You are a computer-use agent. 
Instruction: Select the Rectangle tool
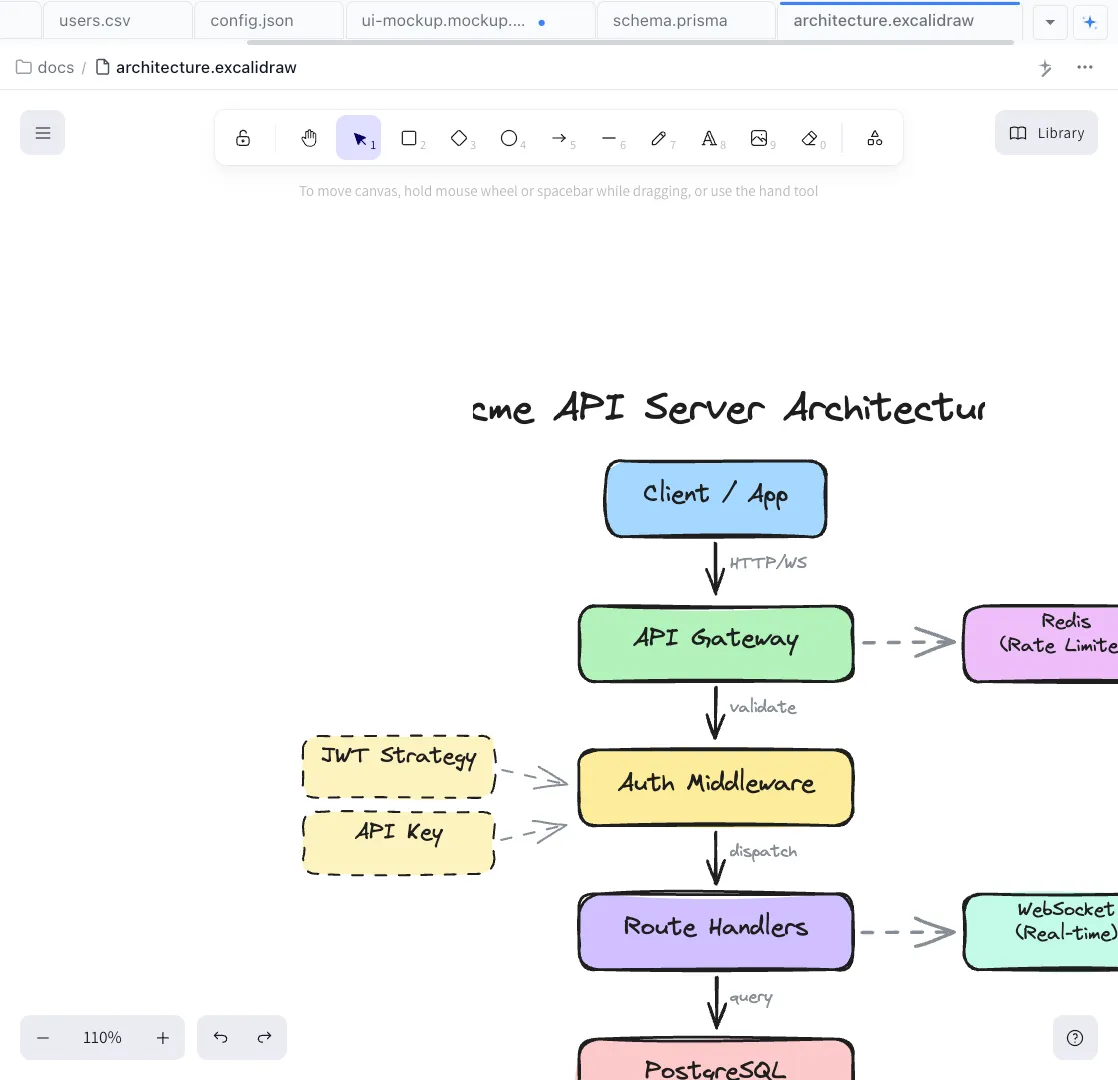[x=410, y=137]
